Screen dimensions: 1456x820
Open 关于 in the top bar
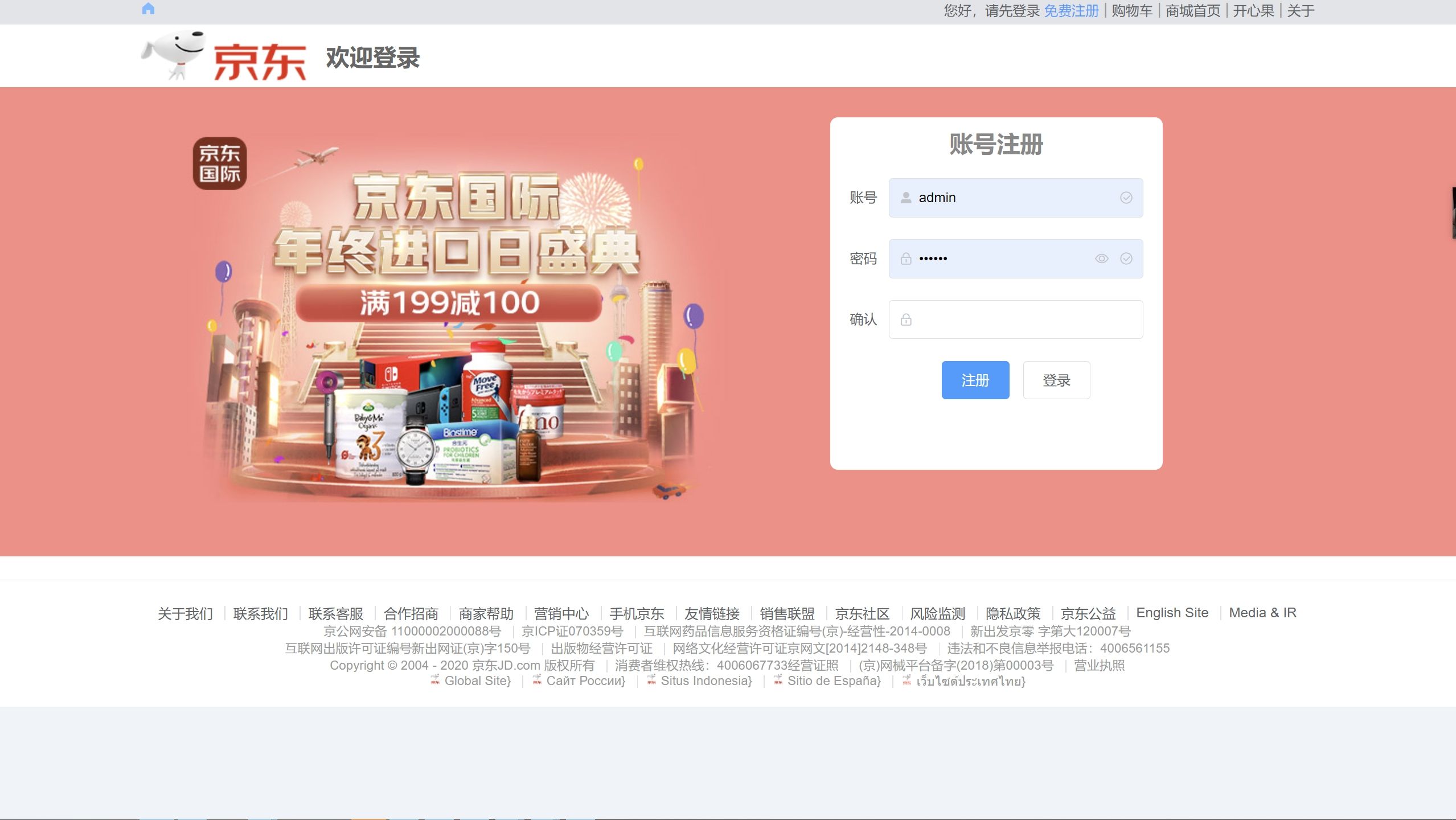pyautogui.click(x=1301, y=11)
